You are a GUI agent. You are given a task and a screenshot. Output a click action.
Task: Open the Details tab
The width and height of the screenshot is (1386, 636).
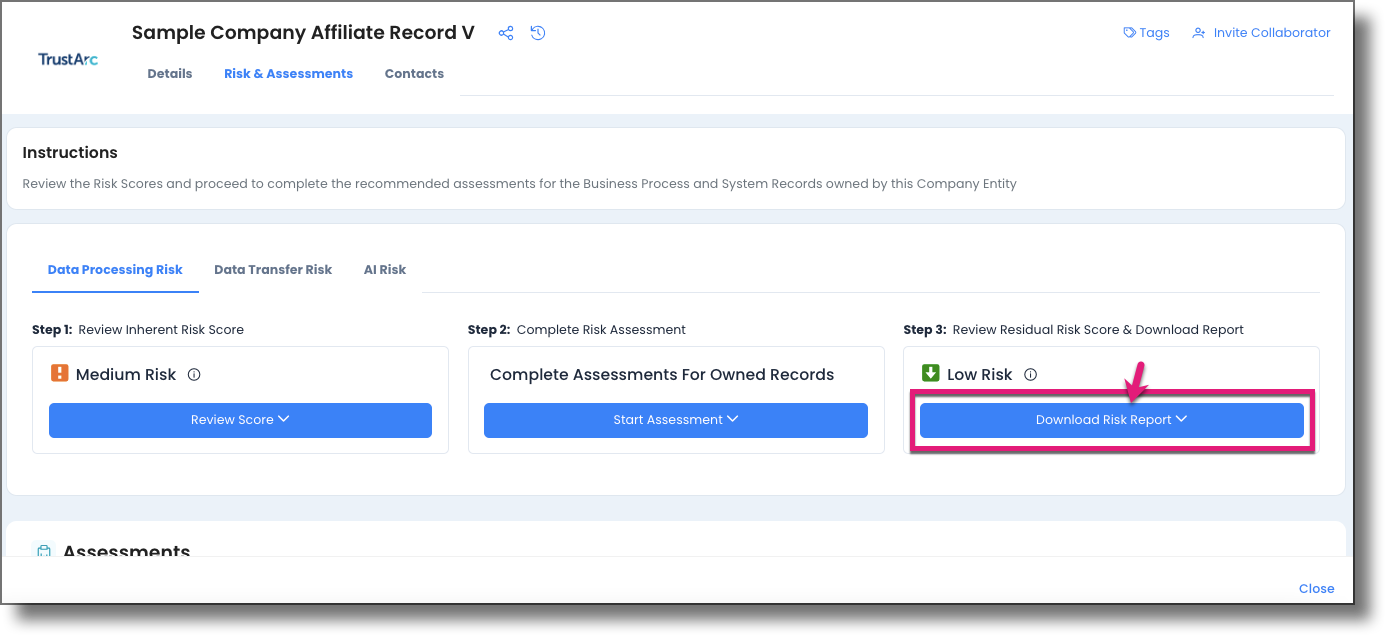point(170,74)
